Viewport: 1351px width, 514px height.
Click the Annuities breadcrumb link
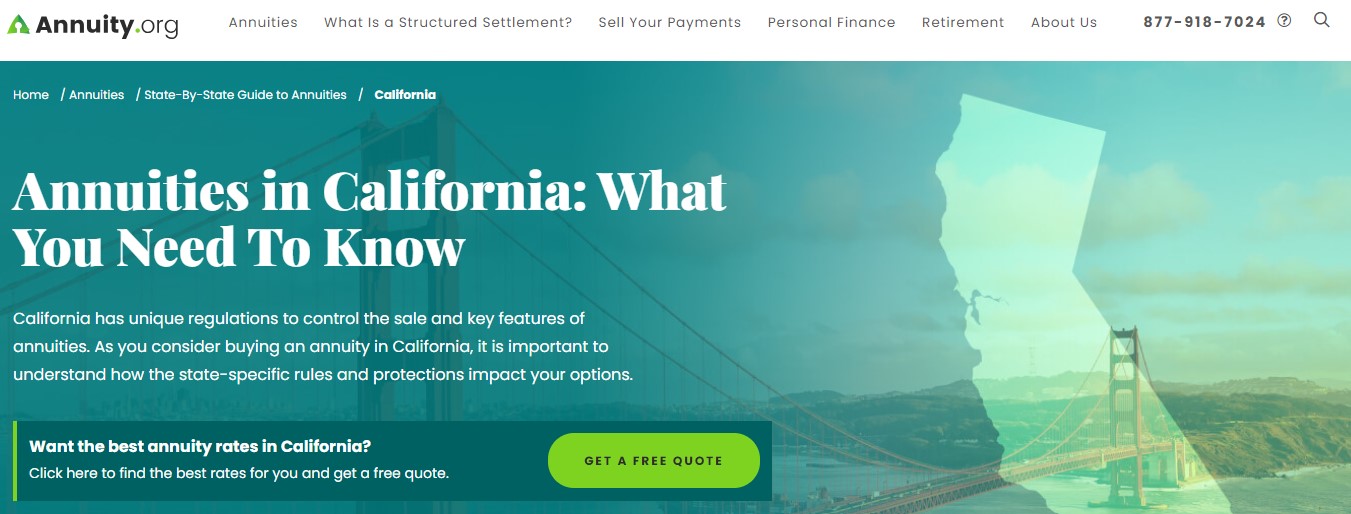97,95
